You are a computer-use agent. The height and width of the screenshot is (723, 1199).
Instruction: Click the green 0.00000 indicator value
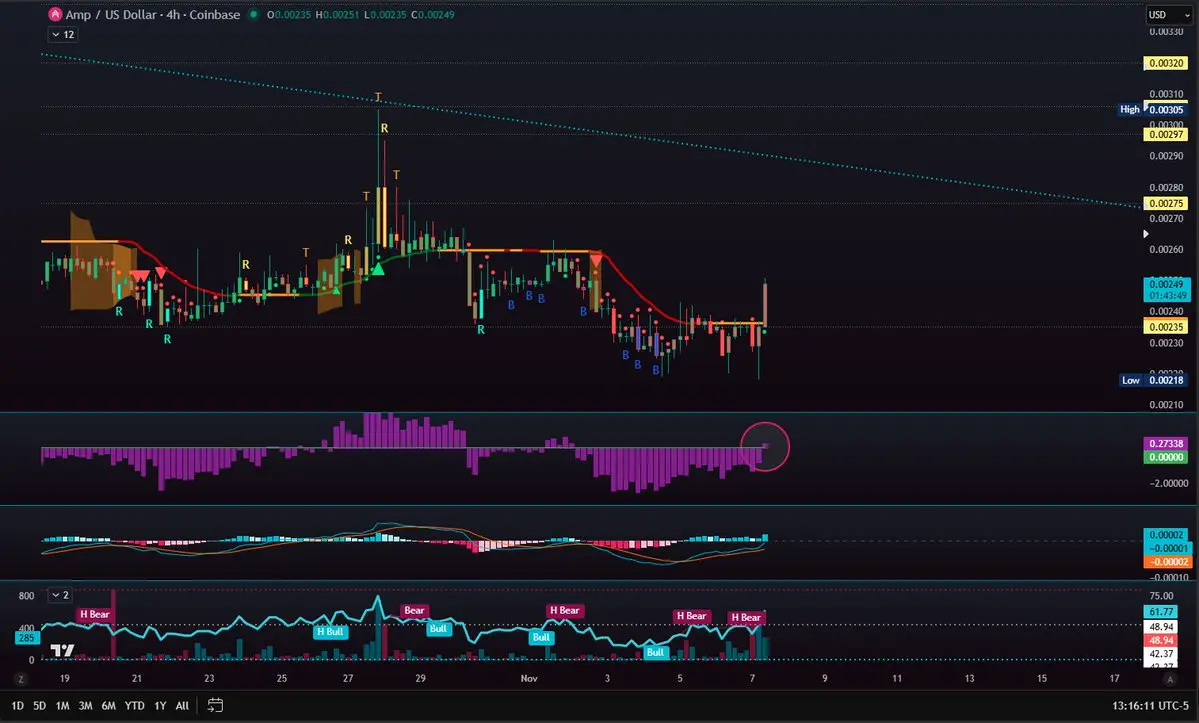(x=1166, y=457)
